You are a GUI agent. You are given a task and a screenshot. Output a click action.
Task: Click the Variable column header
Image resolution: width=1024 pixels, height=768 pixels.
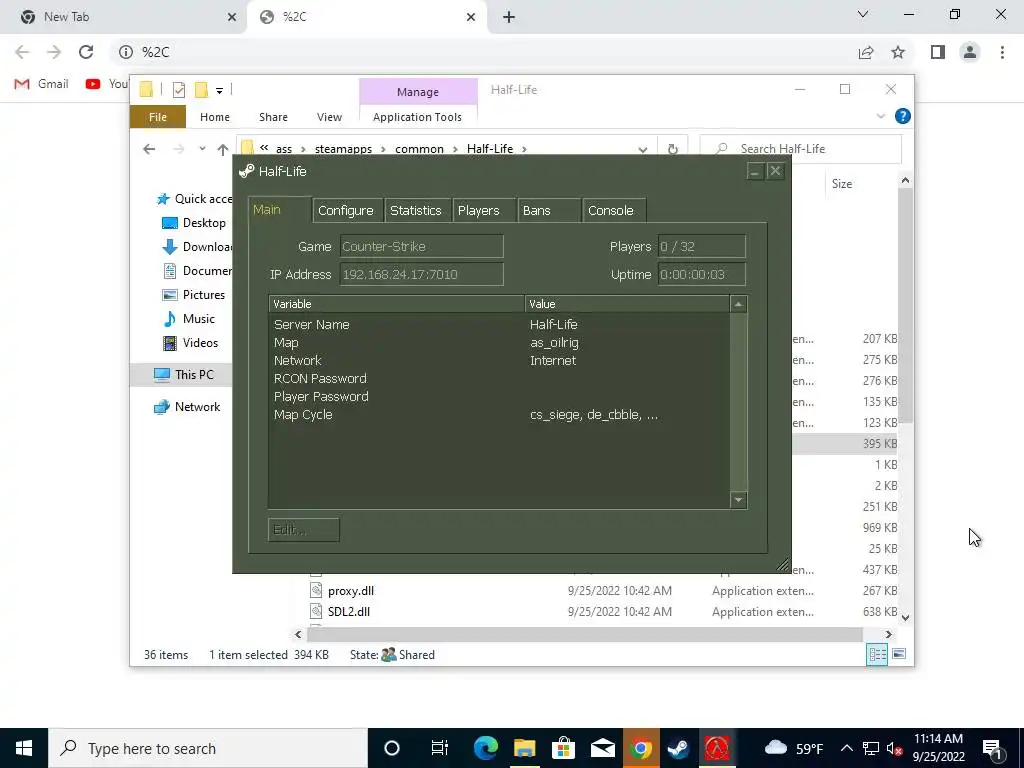pyautogui.click(x=396, y=304)
